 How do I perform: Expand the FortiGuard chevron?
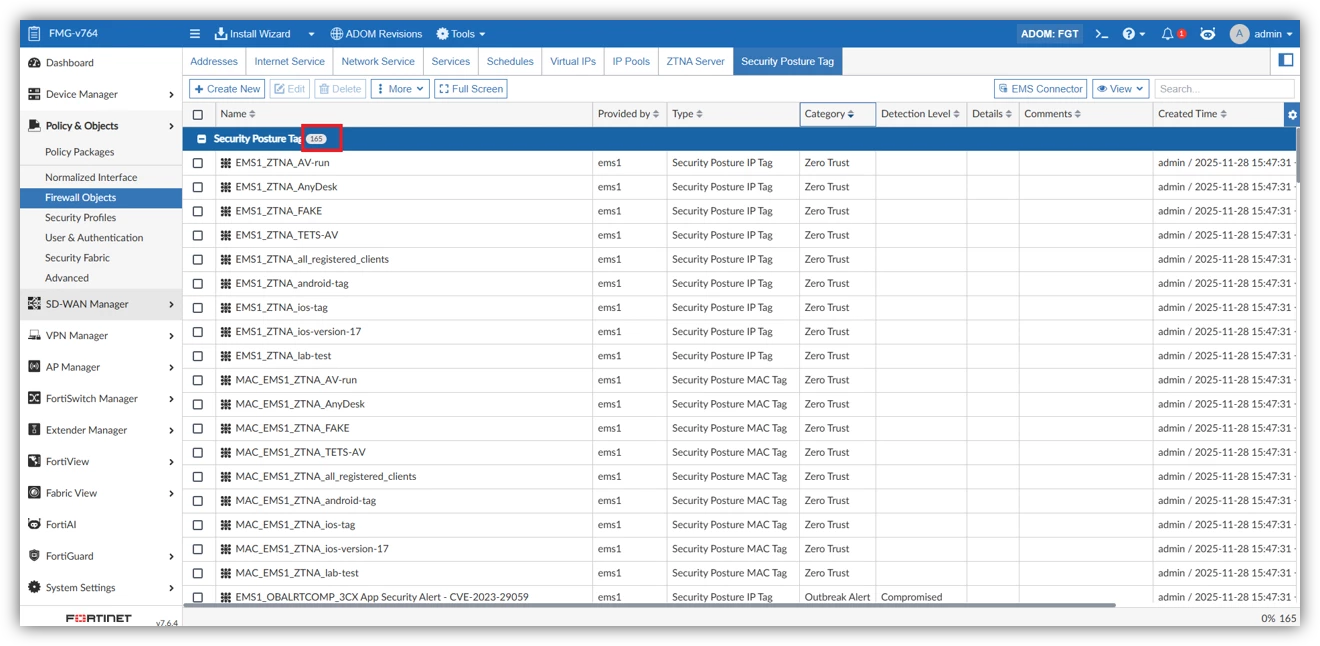171,557
